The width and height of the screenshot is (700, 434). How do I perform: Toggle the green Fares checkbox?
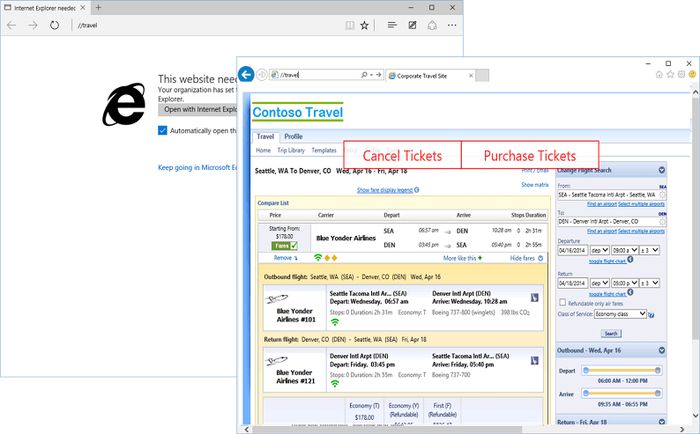(293, 245)
